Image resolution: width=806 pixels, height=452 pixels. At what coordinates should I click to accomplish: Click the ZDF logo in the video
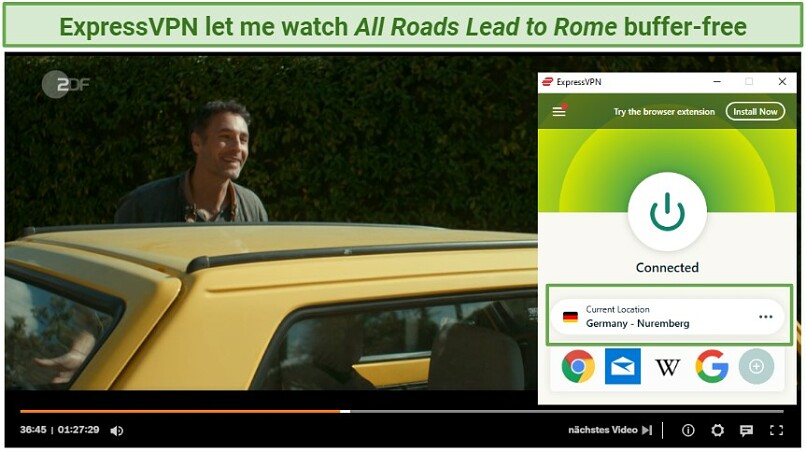coord(66,84)
